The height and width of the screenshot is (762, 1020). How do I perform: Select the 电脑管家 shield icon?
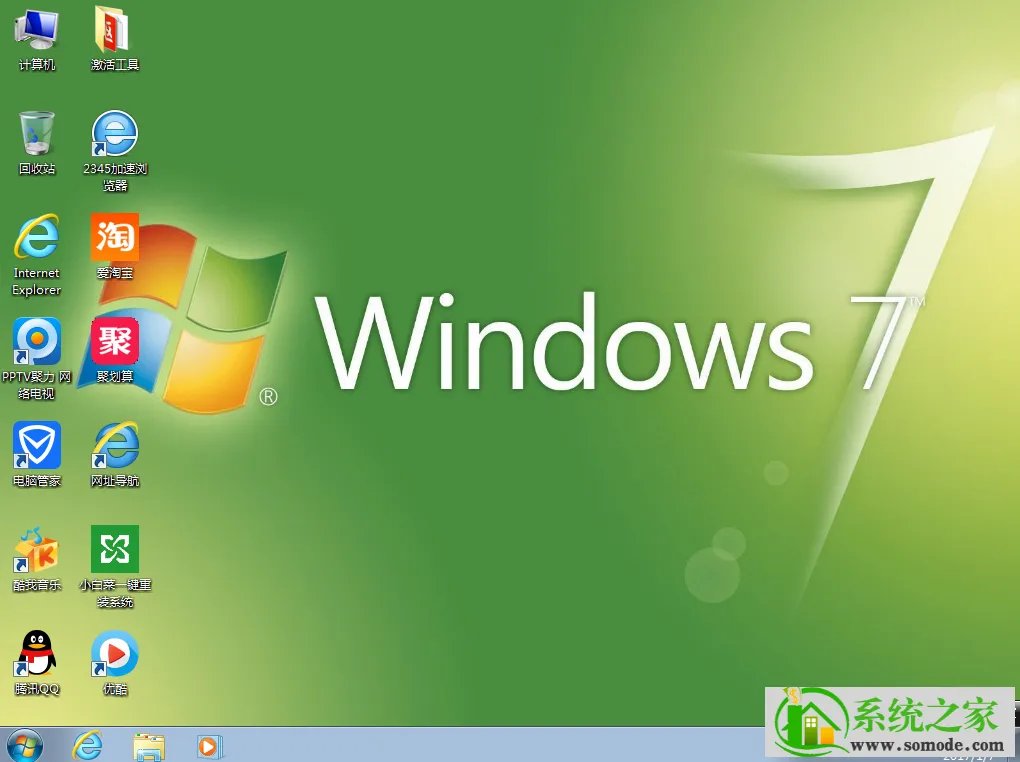pos(37,446)
